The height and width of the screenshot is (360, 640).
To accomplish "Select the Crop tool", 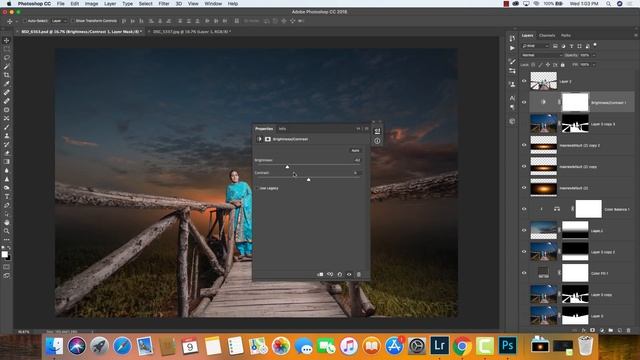I will pyautogui.click(x=7, y=75).
